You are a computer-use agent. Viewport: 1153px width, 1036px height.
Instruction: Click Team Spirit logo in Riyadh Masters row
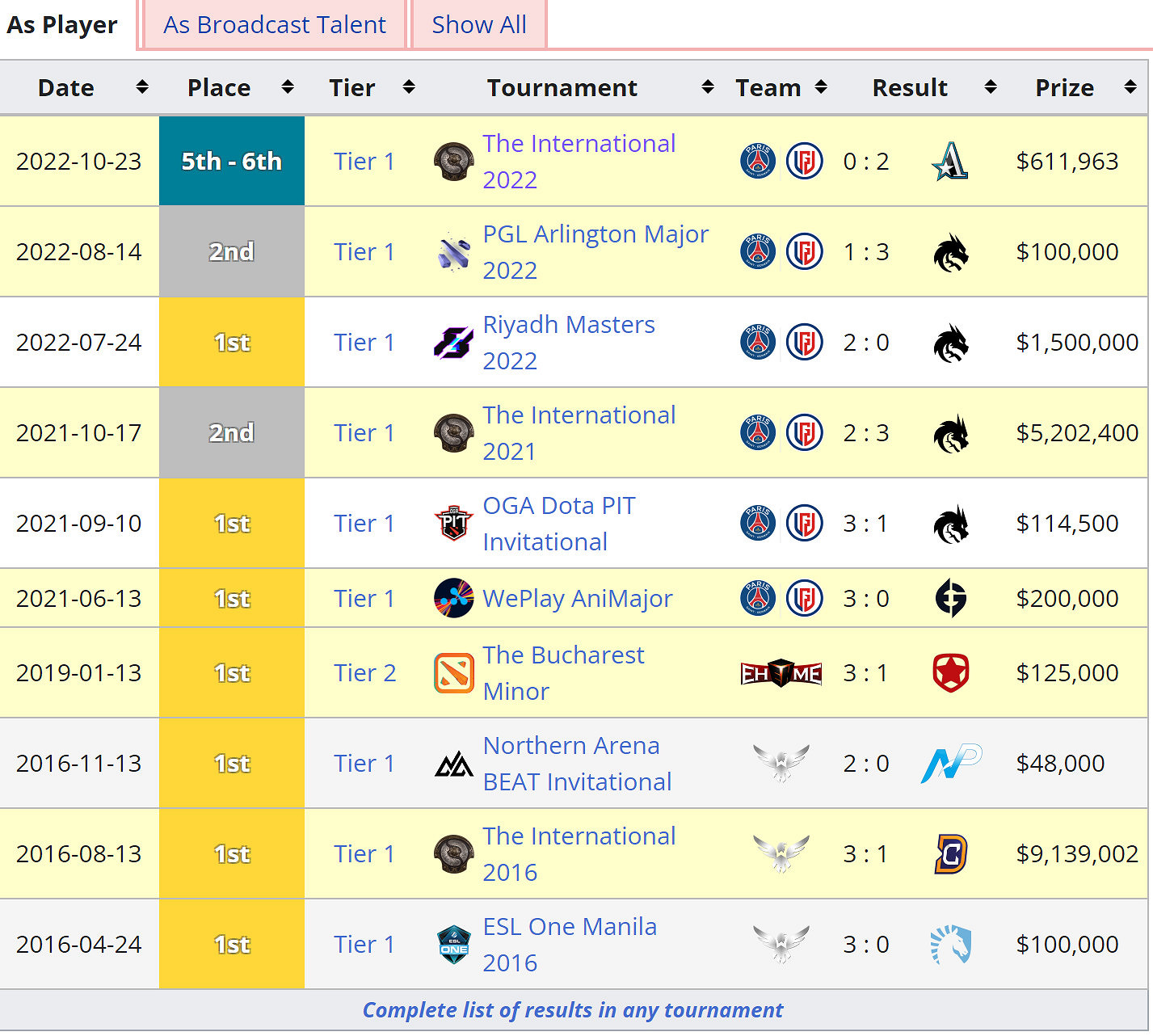(x=950, y=343)
